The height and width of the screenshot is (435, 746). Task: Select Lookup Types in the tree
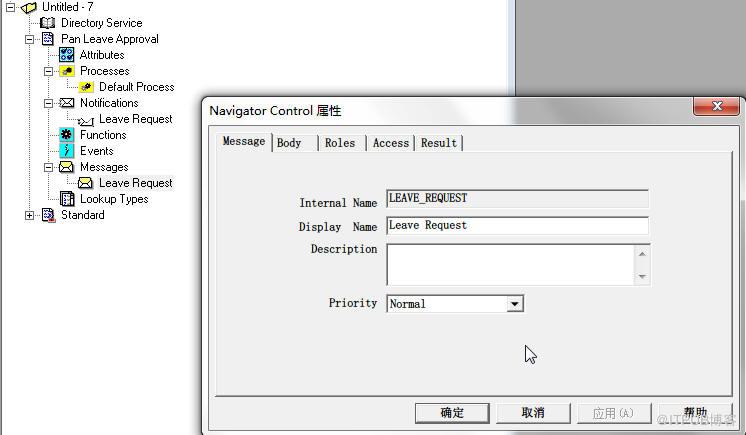(114, 199)
